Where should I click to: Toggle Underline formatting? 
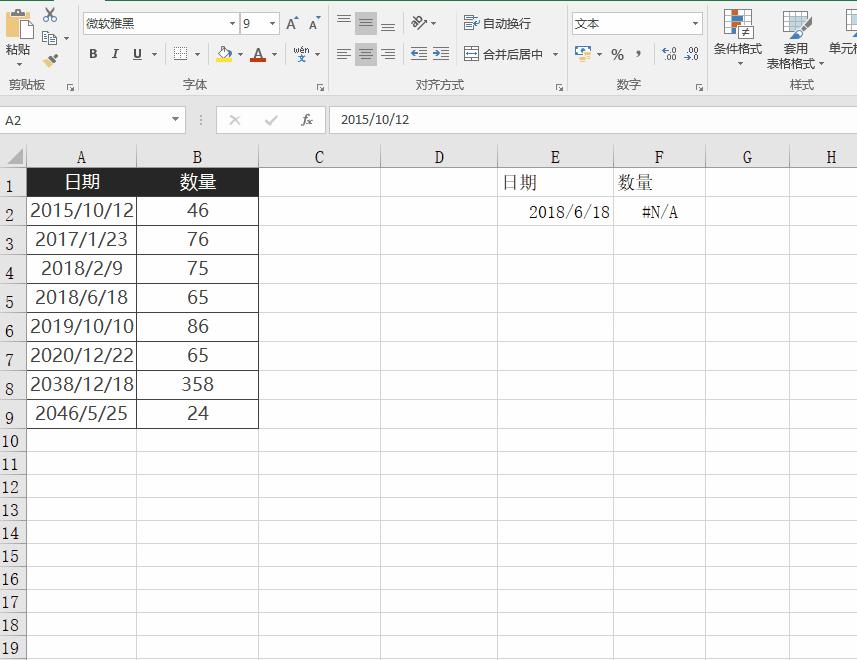137,54
